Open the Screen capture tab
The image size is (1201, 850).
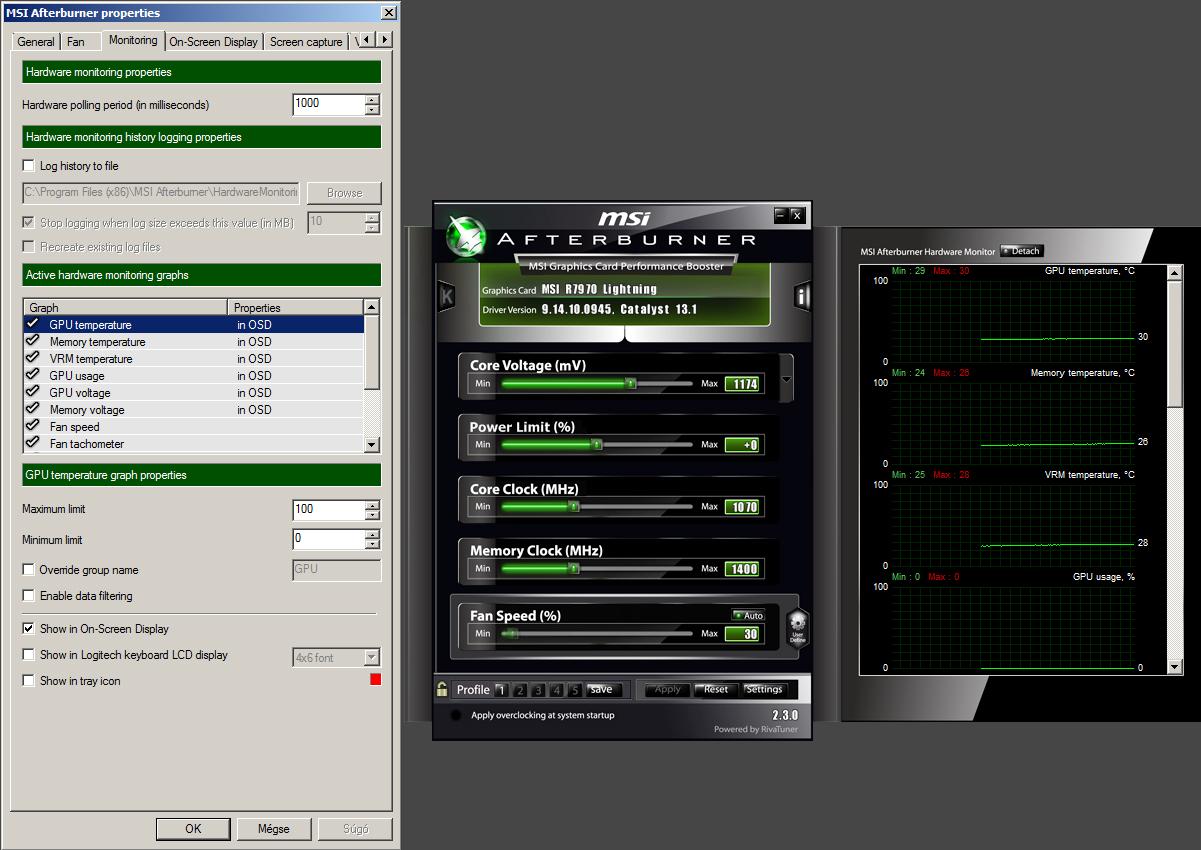(x=306, y=42)
